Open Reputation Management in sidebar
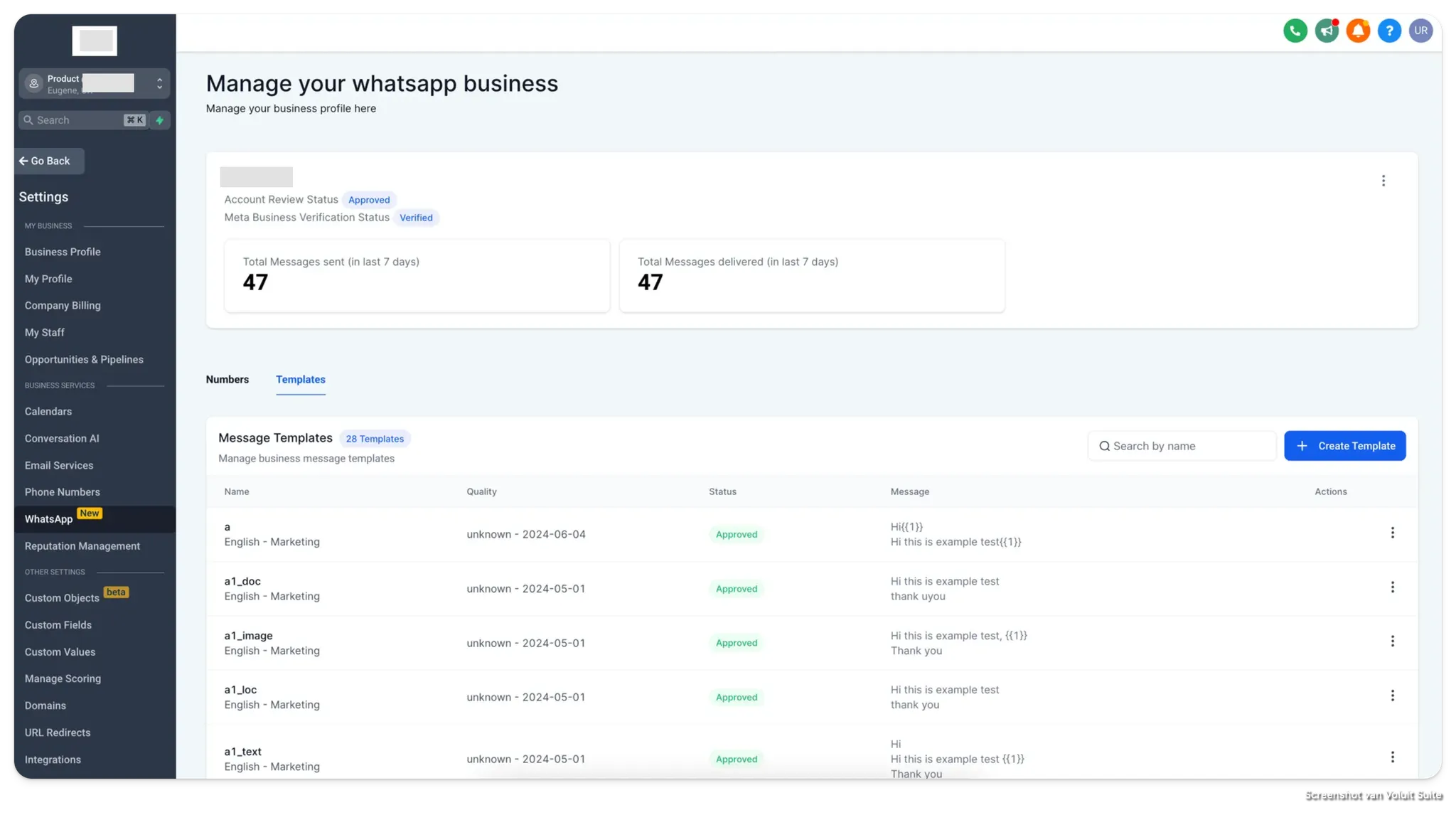The width and height of the screenshot is (1456, 815). [82, 546]
